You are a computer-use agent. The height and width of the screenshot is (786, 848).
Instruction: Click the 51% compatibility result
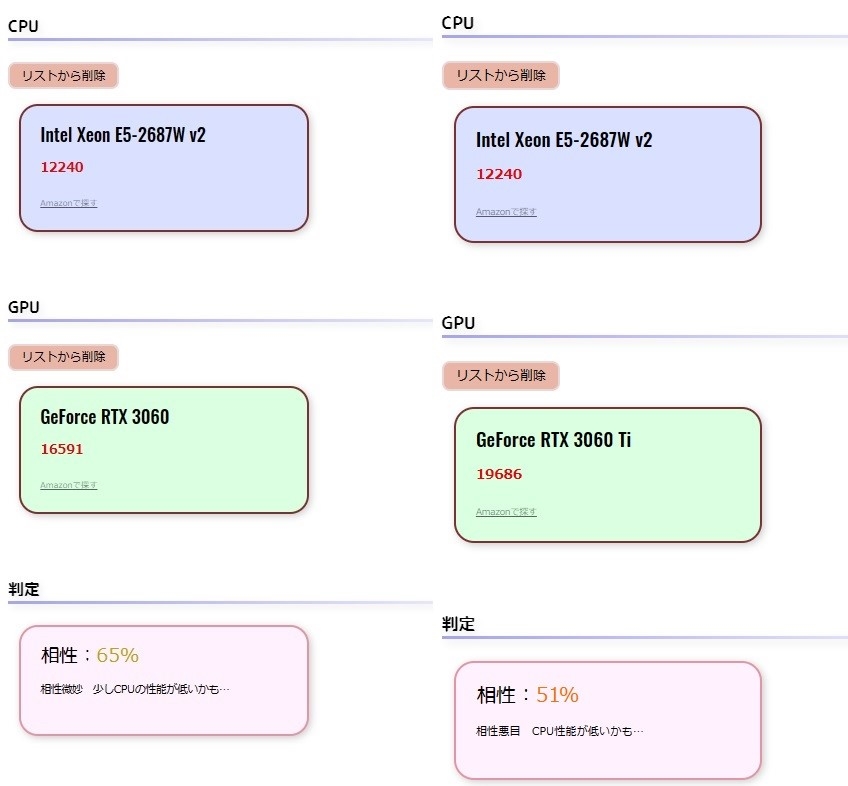(557, 694)
